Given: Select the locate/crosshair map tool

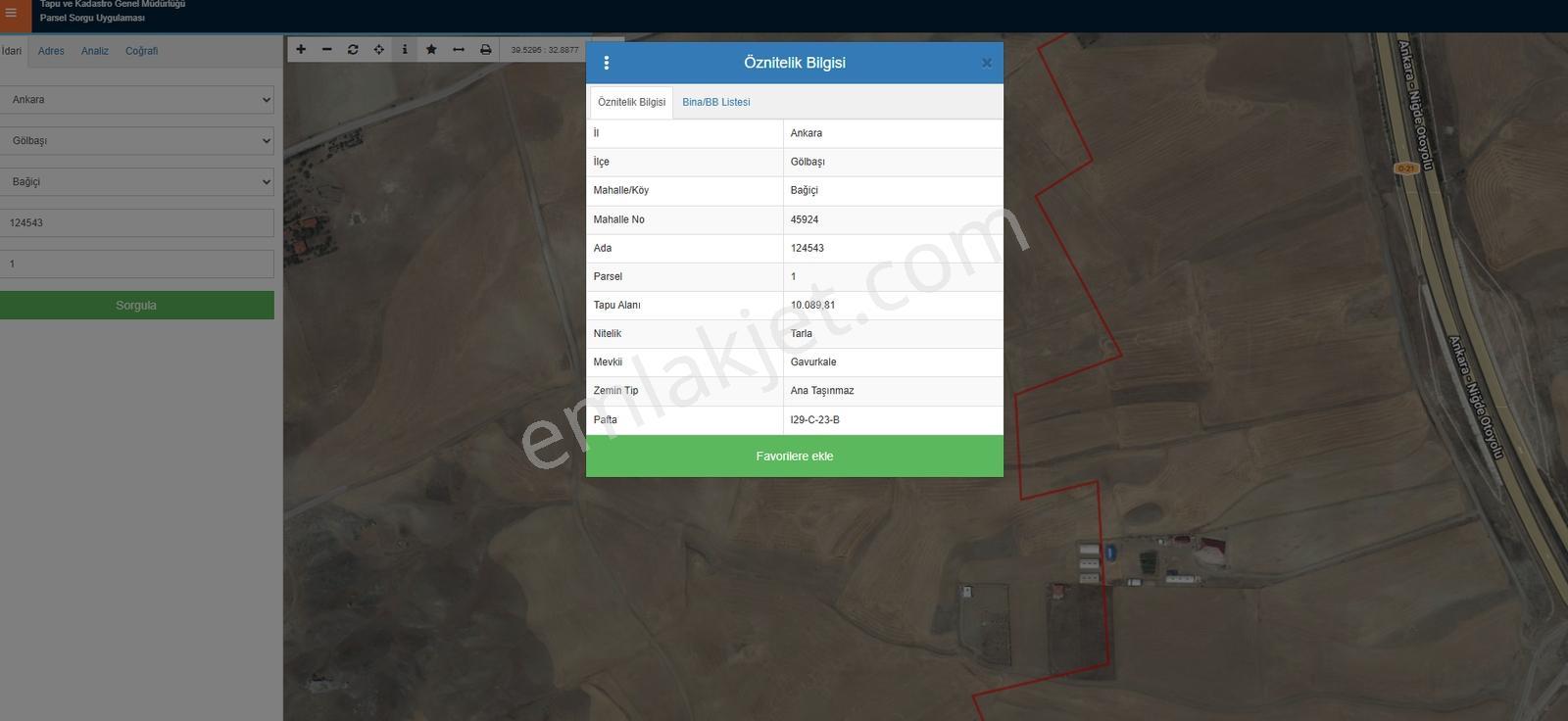Looking at the screenshot, I should [379, 49].
